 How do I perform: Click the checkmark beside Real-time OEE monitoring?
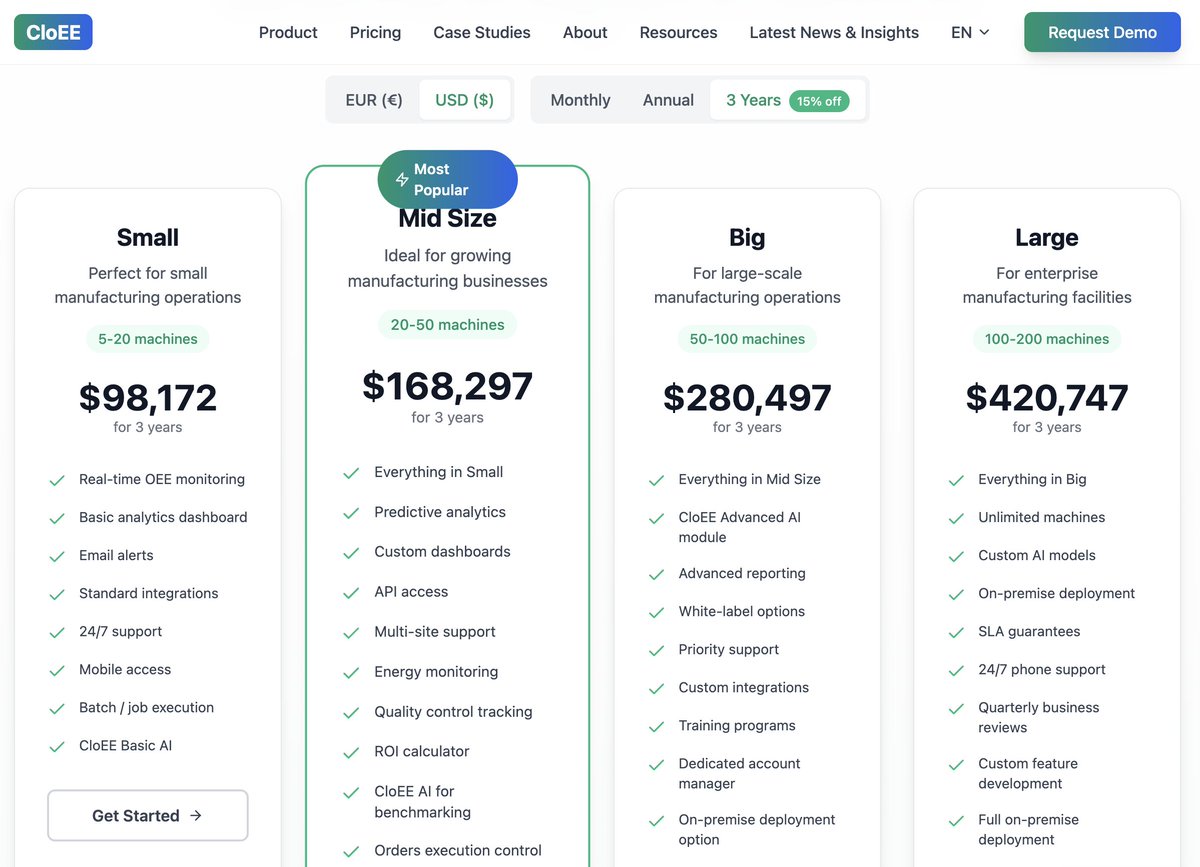pos(57,480)
